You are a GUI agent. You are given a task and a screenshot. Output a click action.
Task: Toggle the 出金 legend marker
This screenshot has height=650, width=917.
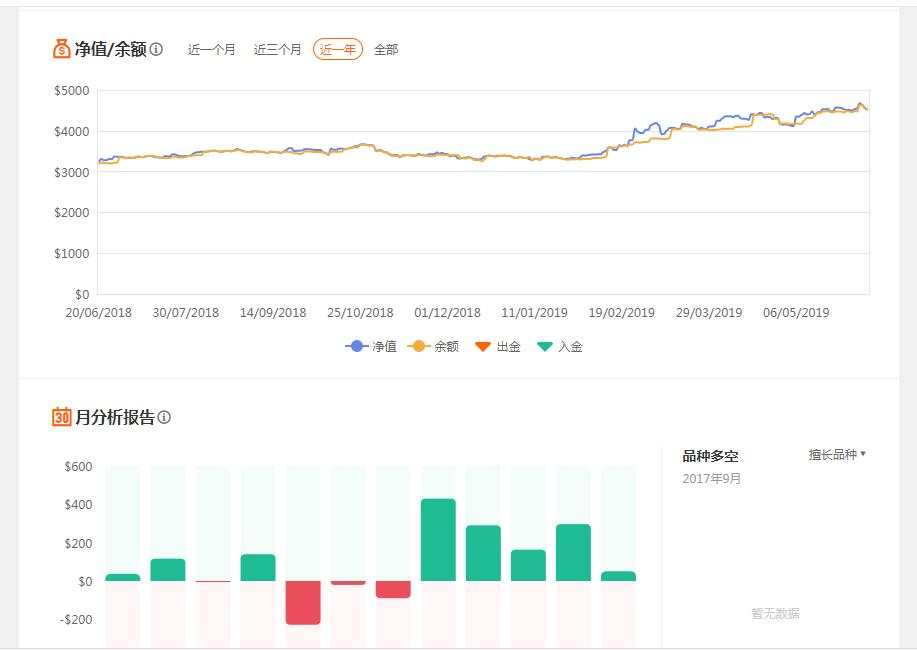point(498,346)
